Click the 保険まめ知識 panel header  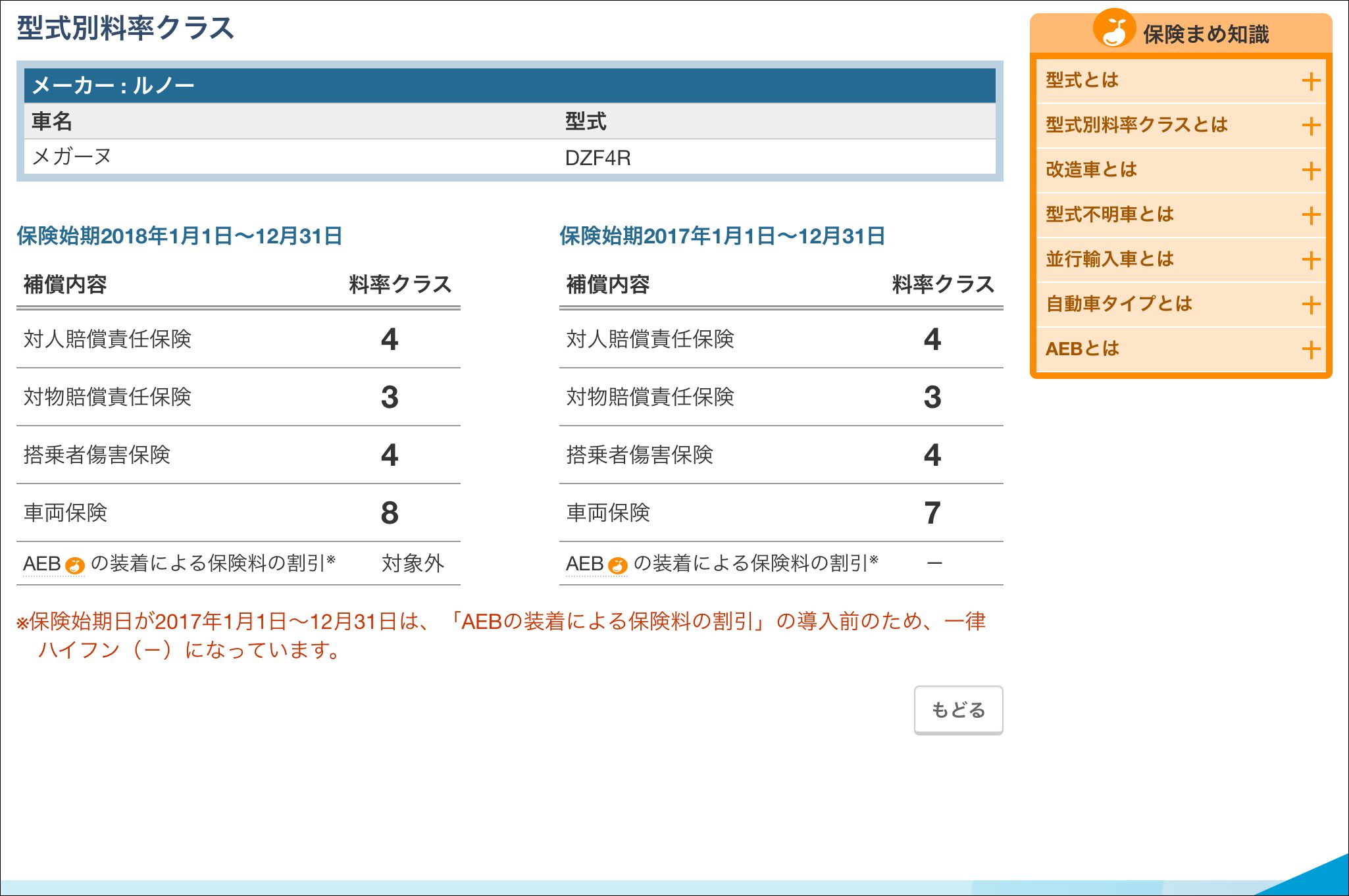coord(1181,33)
